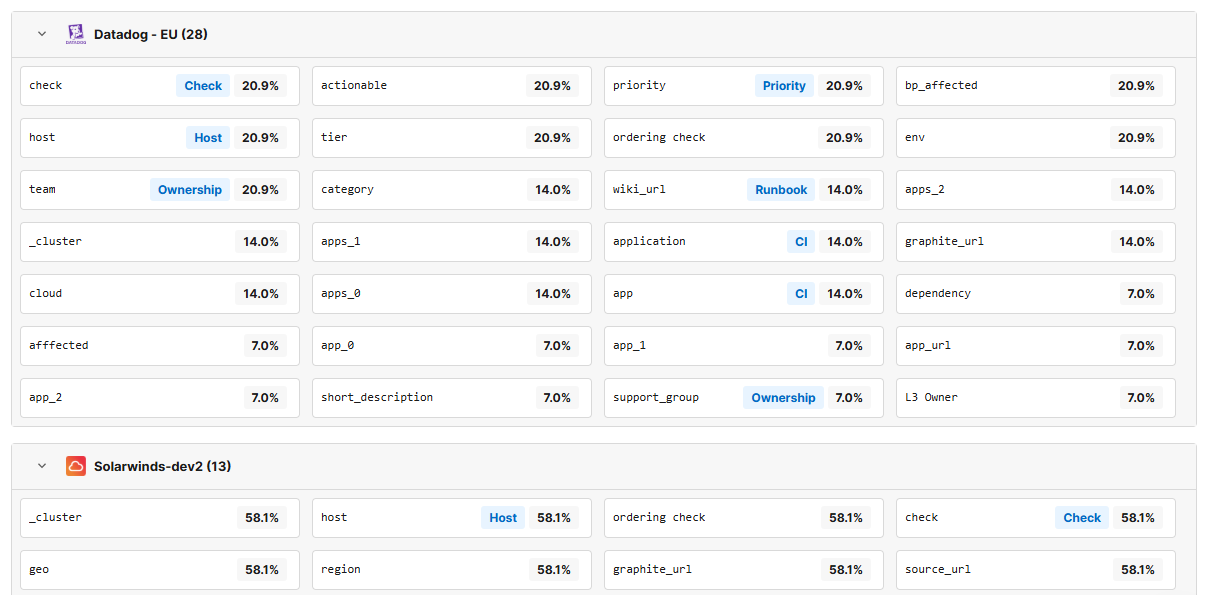Click the Runbook badge on wiki_url
The width and height of the screenshot is (1208, 595).
point(781,189)
